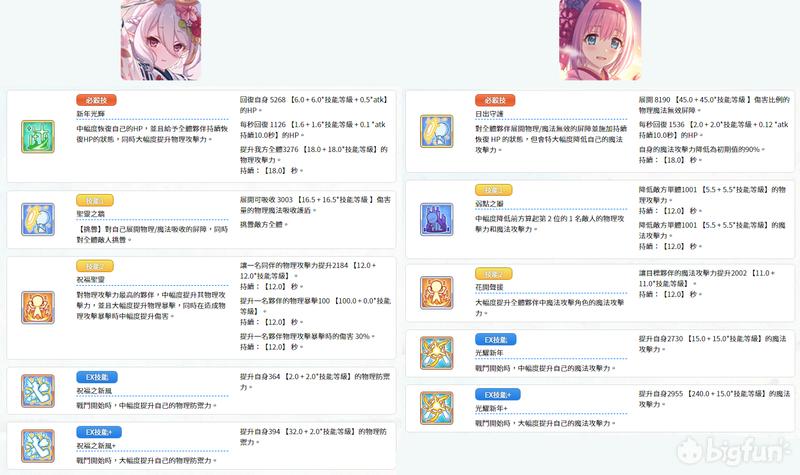800x475 pixels.
Task: Select the skill name 新年光輝
Action: [x=91, y=114]
